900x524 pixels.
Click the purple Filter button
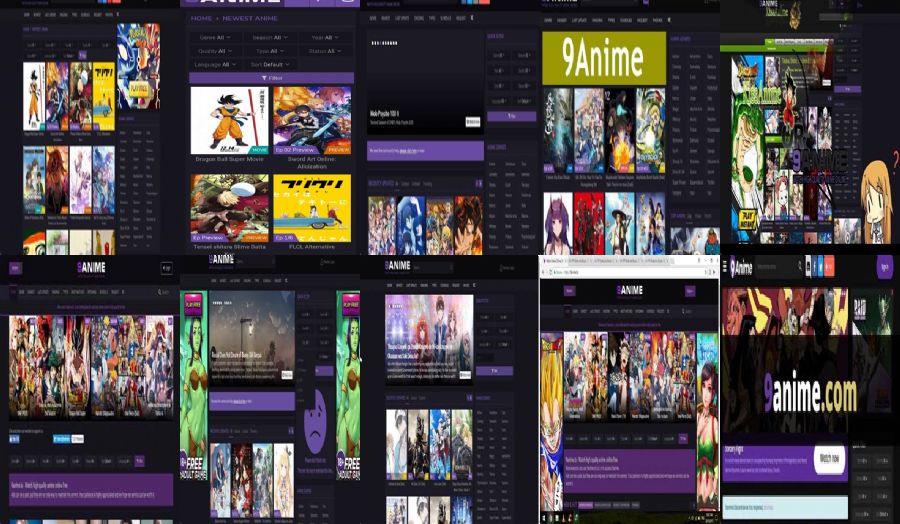[x=271, y=78]
